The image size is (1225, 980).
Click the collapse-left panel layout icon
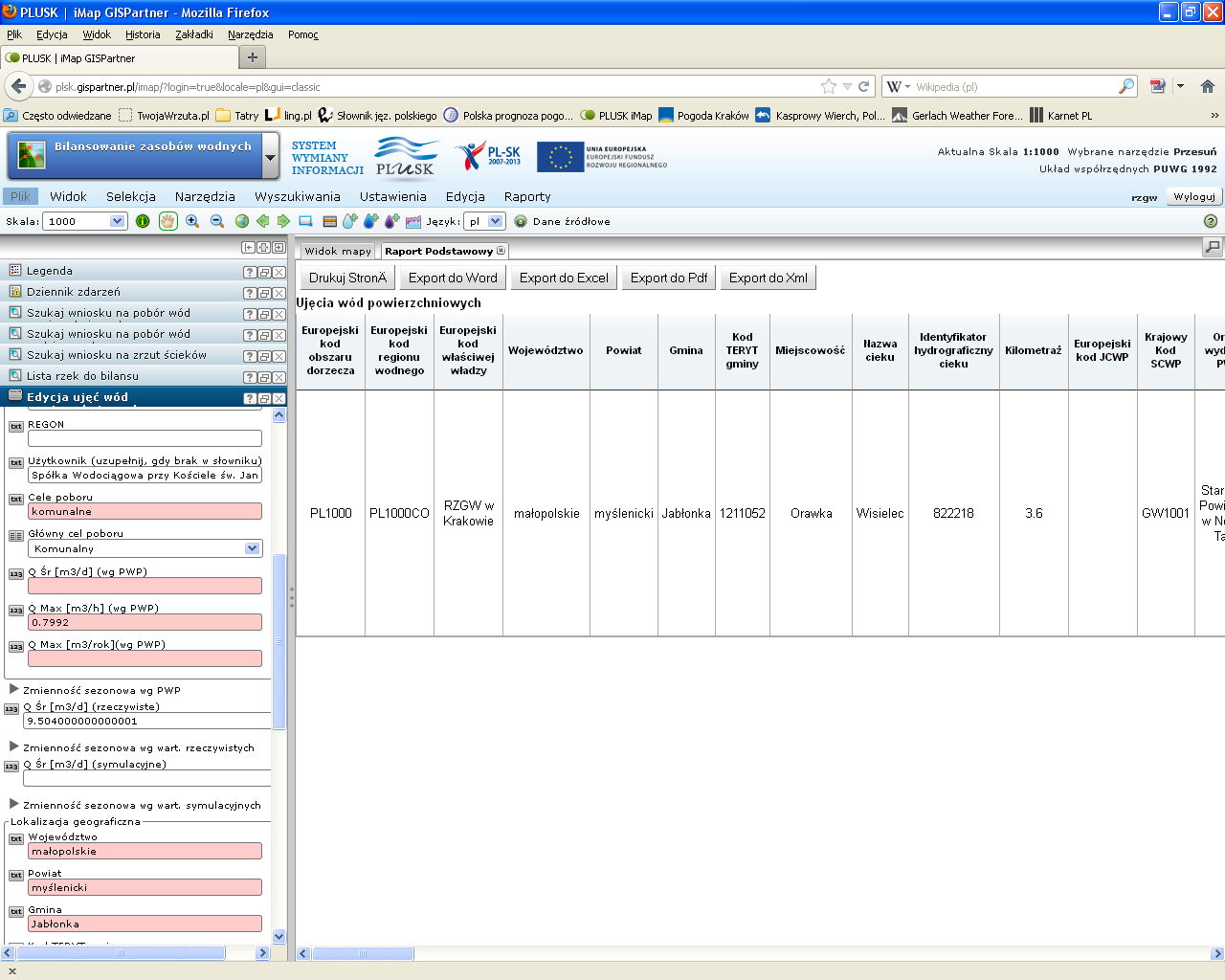[x=248, y=247]
